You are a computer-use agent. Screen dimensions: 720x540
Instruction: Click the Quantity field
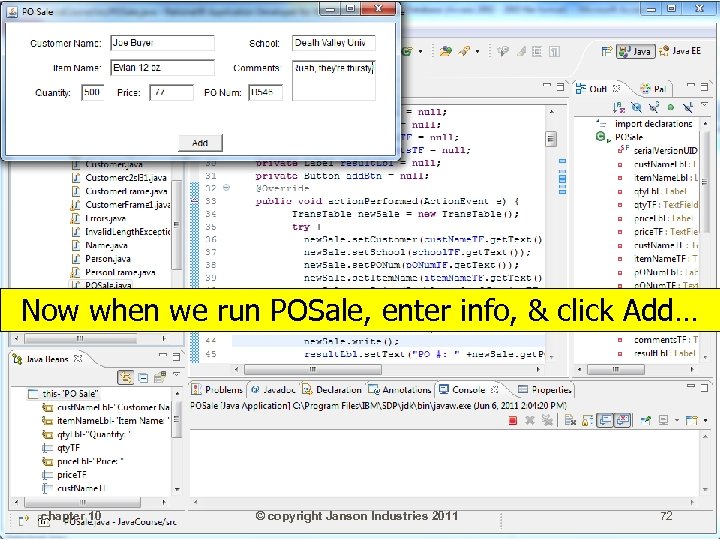coord(93,92)
